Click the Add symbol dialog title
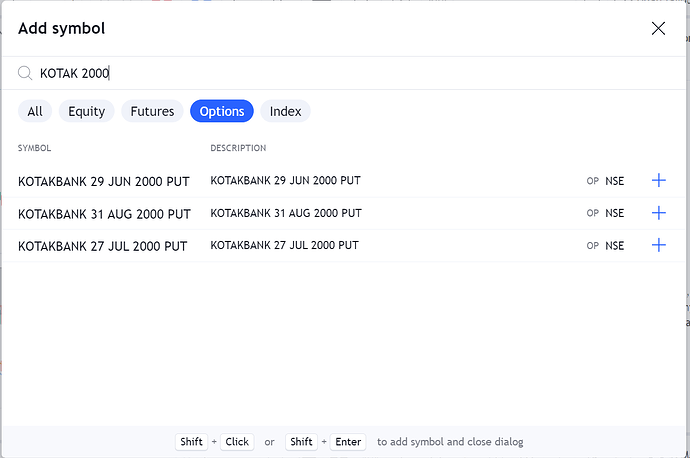690x458 pixels. point(62,29)
